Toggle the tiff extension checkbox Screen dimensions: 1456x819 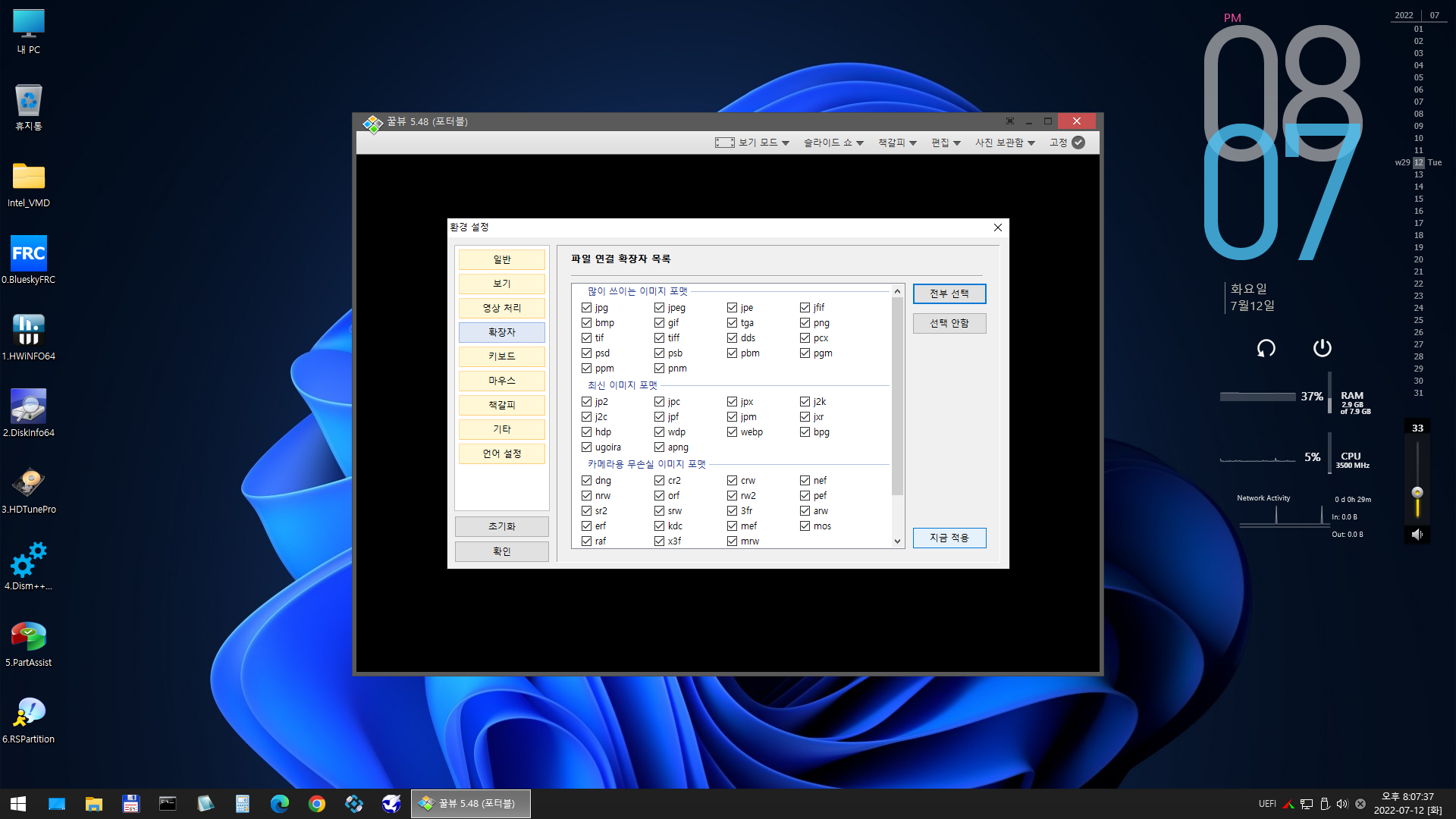659,338
